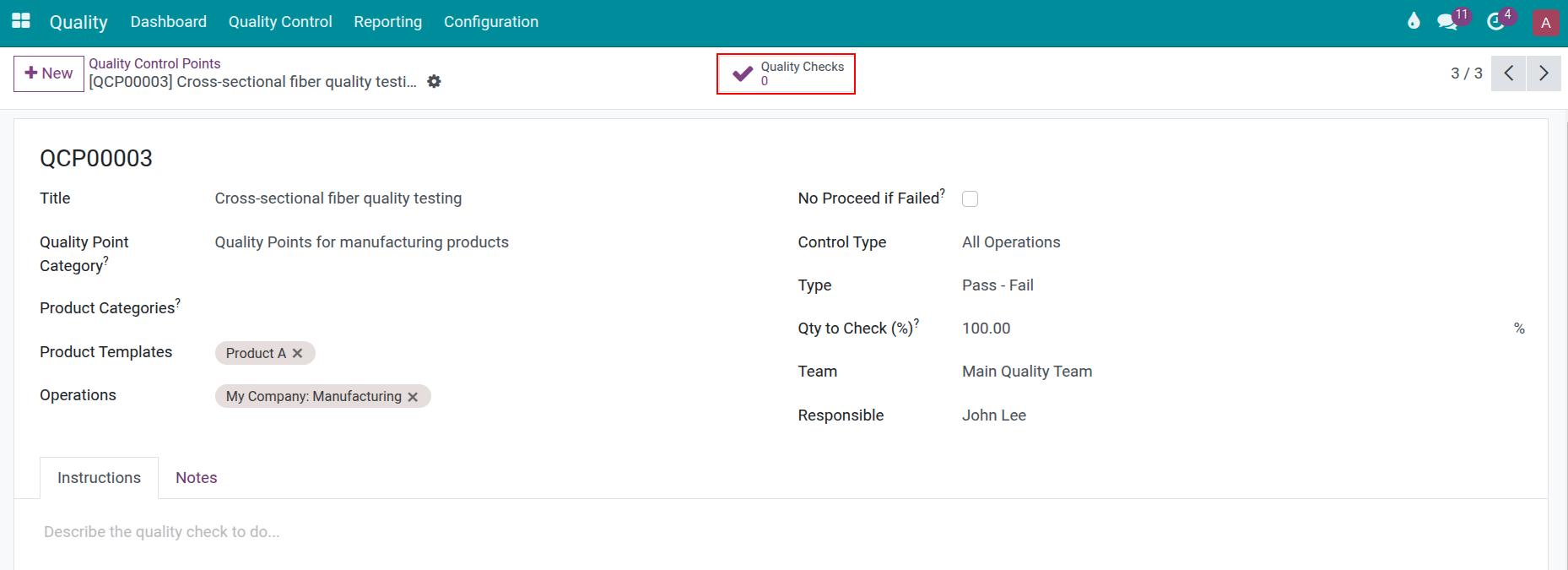Click the Quality app title
The width and height of the screenshot is (1568, 570).
[x=78, y=22]
